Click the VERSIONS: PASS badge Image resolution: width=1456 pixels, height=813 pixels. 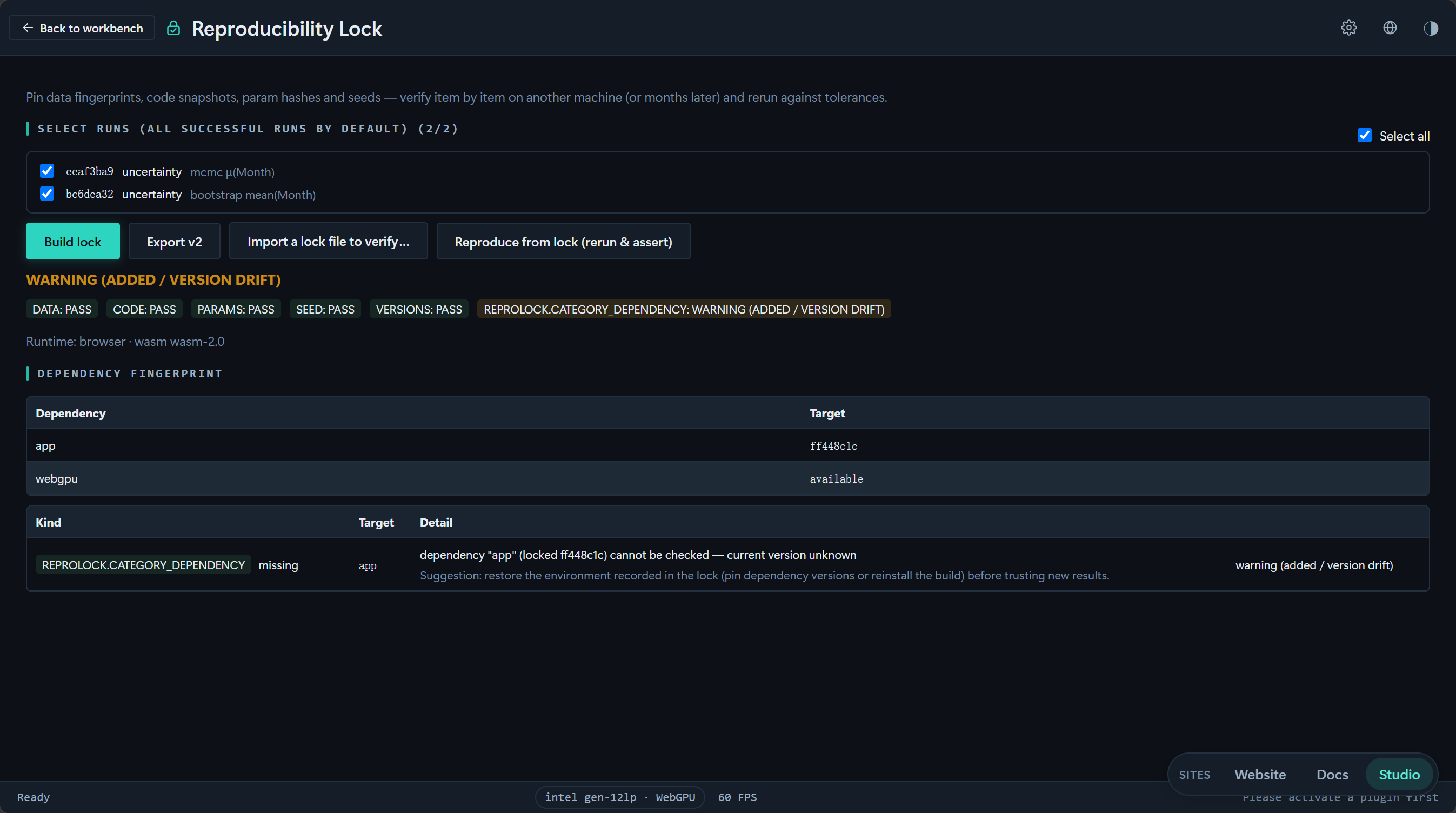[419, 309]
